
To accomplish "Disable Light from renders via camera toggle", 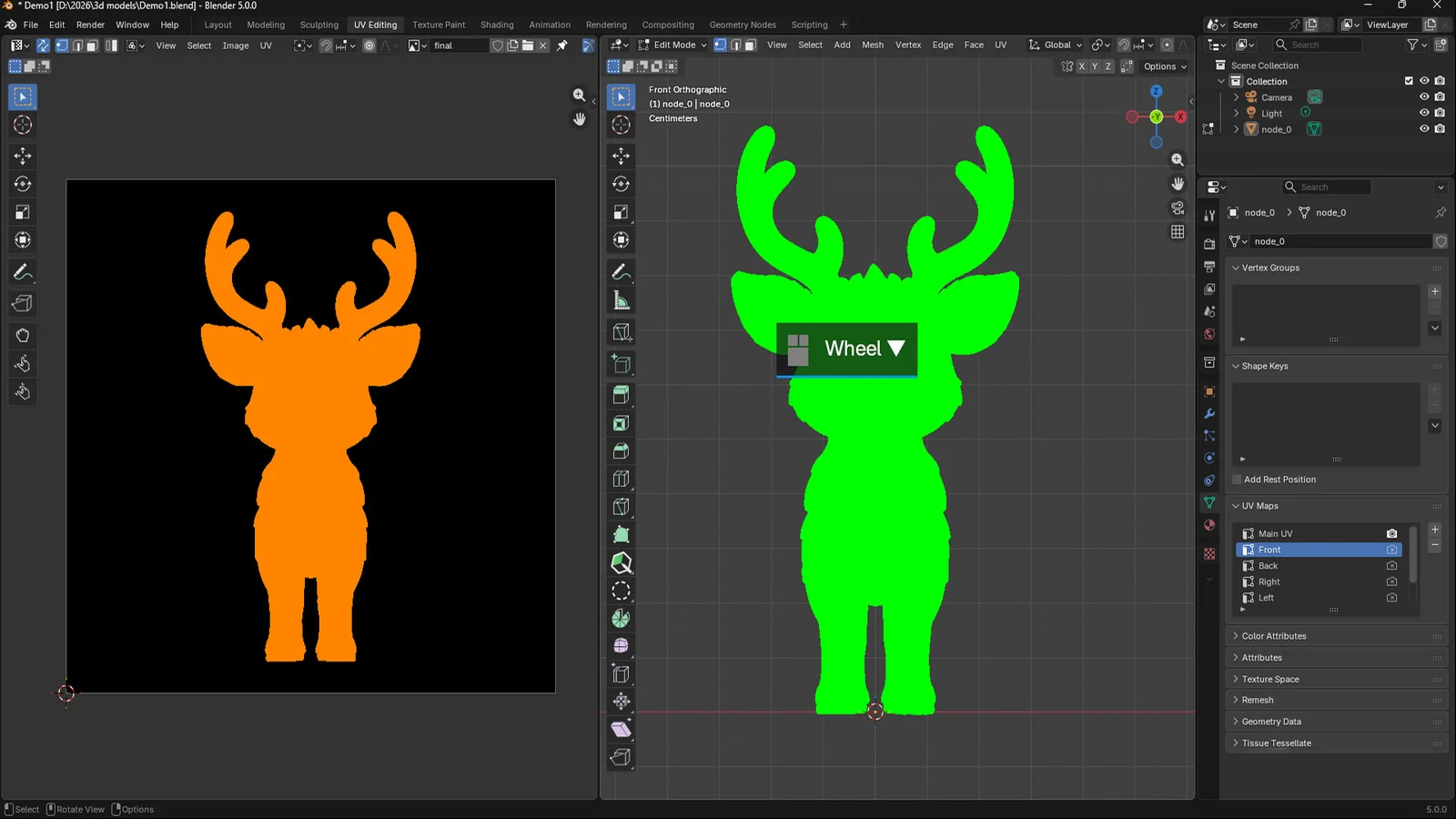I will click(1439, 113).
